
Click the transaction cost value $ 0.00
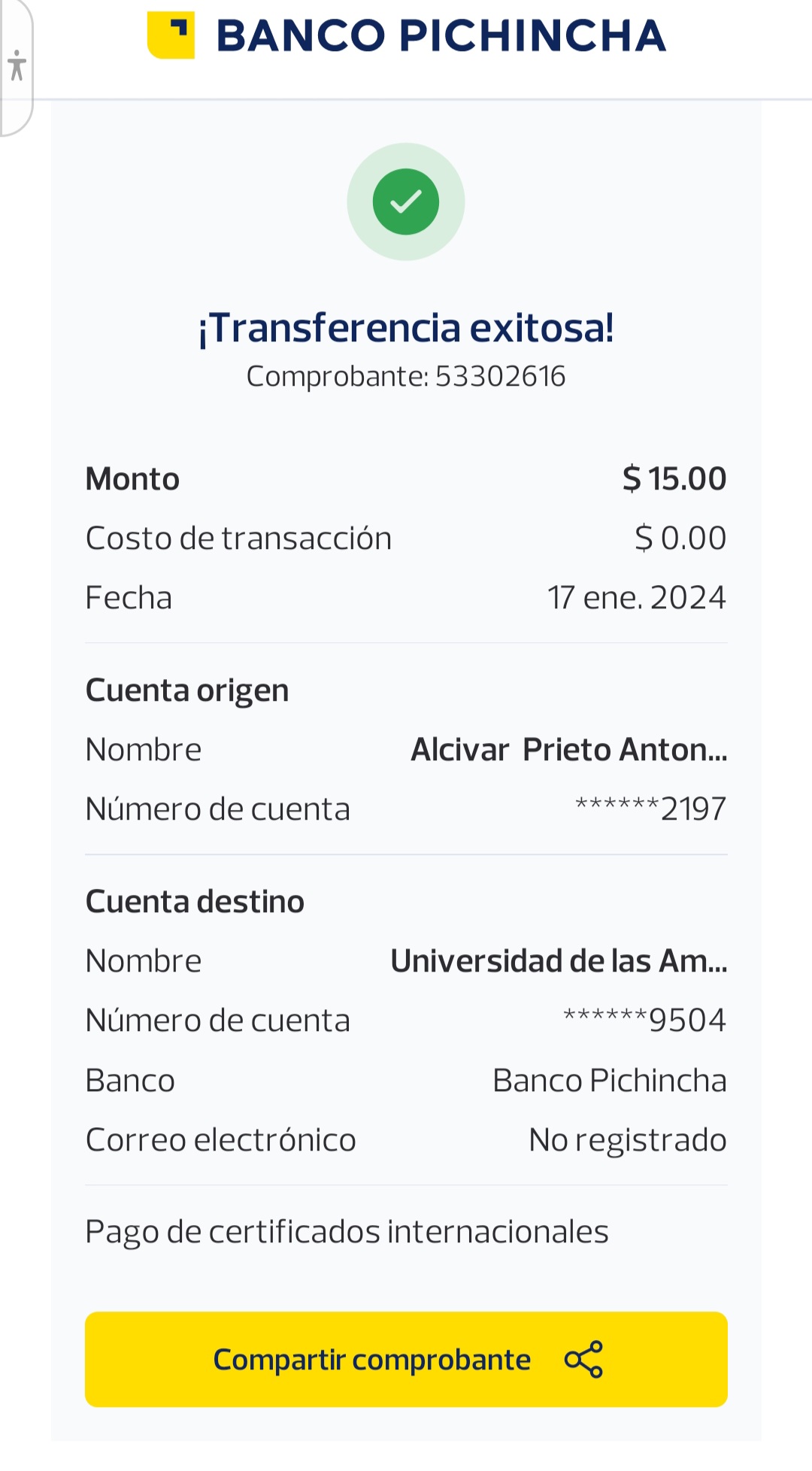pyautogui.click(x=680, y=538)
